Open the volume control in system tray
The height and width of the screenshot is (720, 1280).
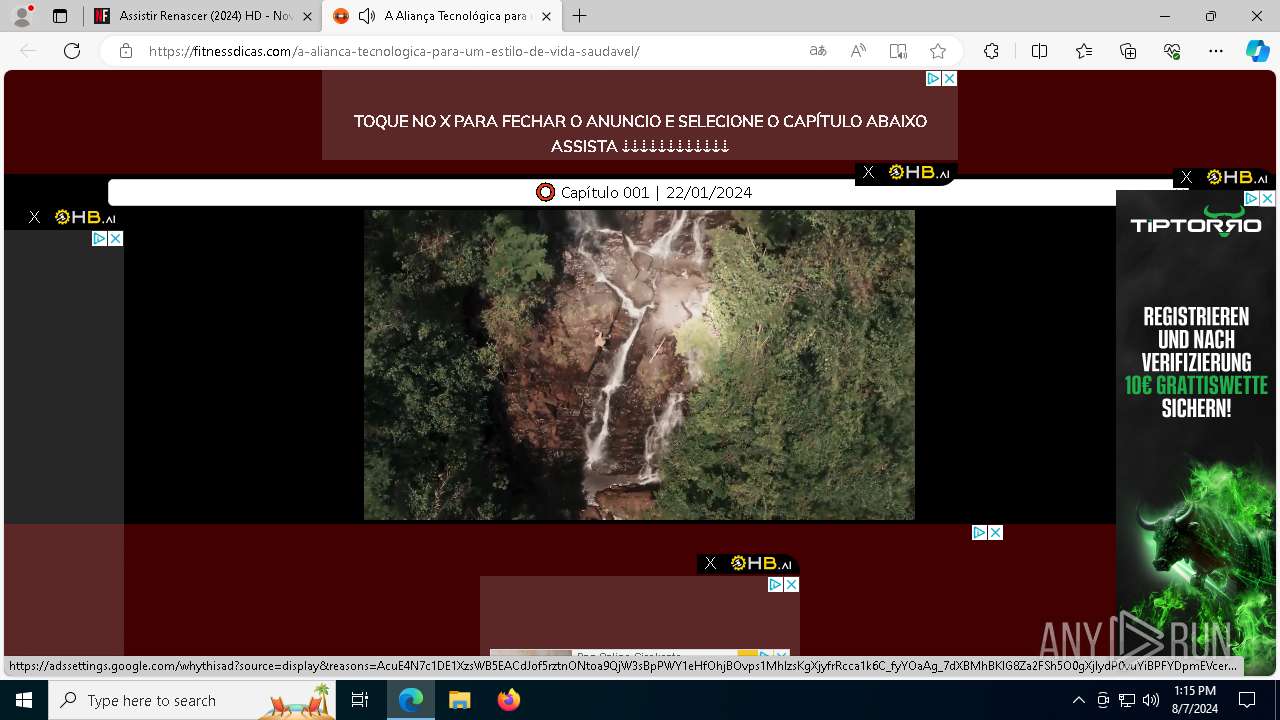click(1150, 700)
